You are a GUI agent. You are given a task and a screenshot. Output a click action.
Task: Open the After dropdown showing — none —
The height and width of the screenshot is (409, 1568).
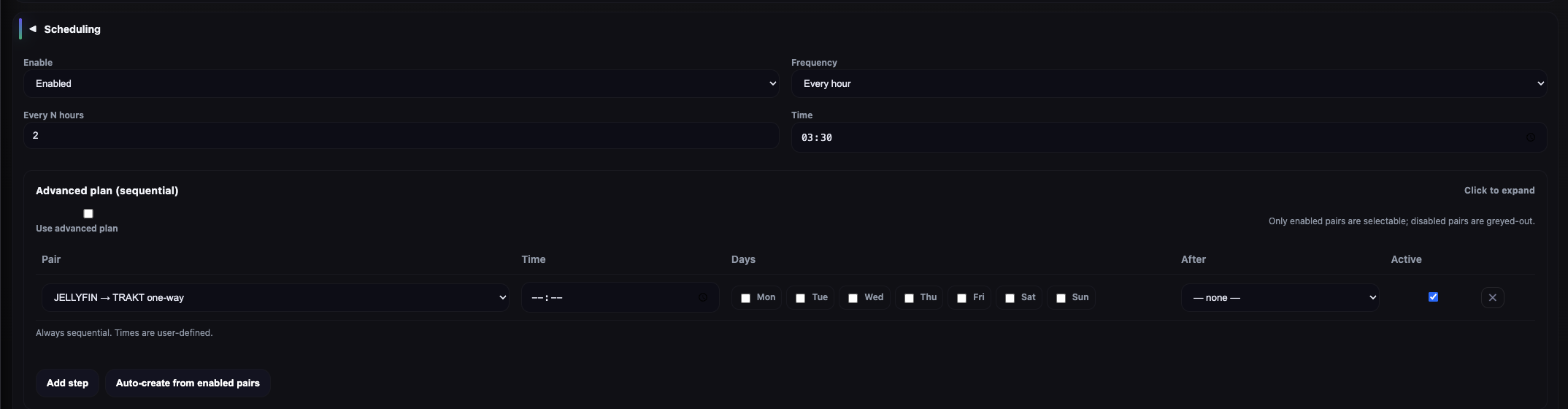1280,297
